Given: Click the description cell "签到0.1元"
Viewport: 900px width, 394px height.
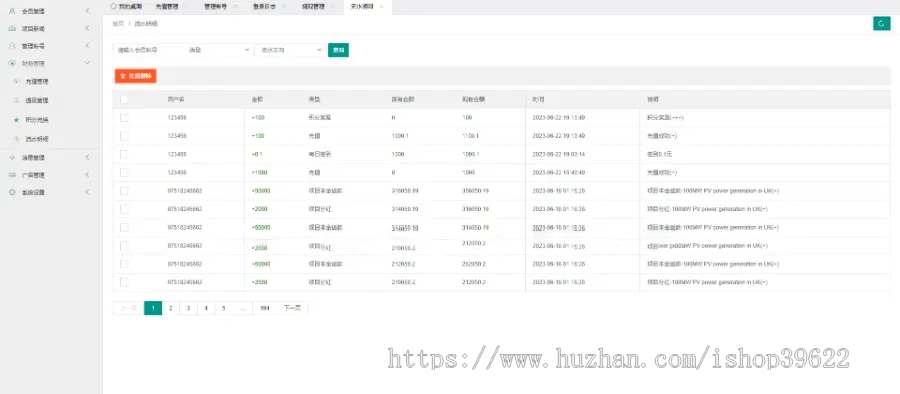Looking at the screenshot, I should tap(659, 154).
